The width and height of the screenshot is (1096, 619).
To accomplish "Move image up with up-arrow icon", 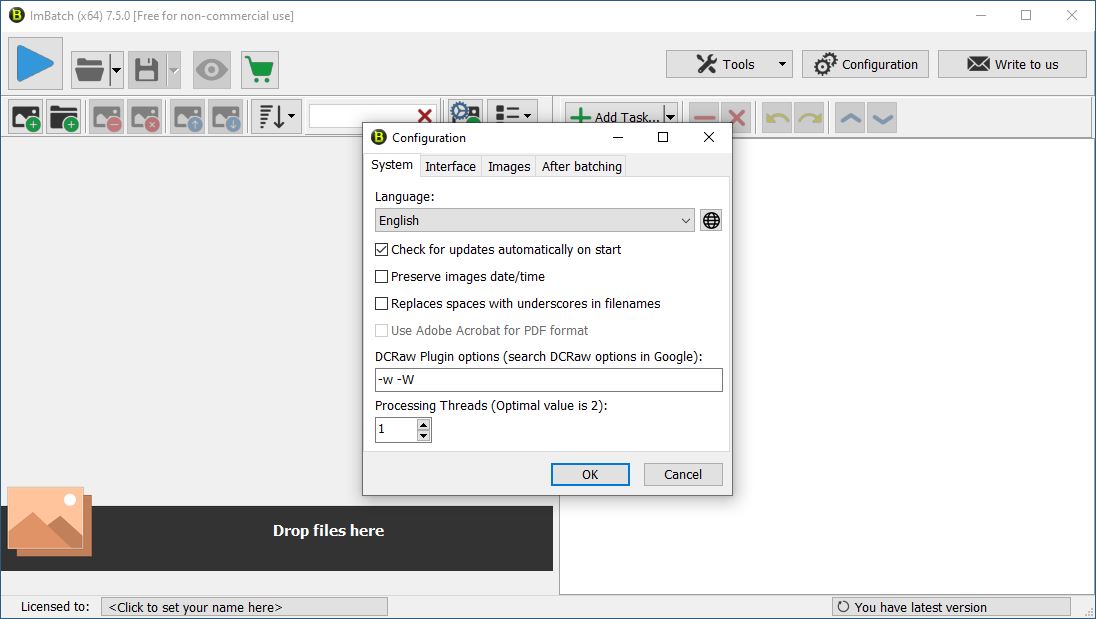I will [x=188, y=117].
